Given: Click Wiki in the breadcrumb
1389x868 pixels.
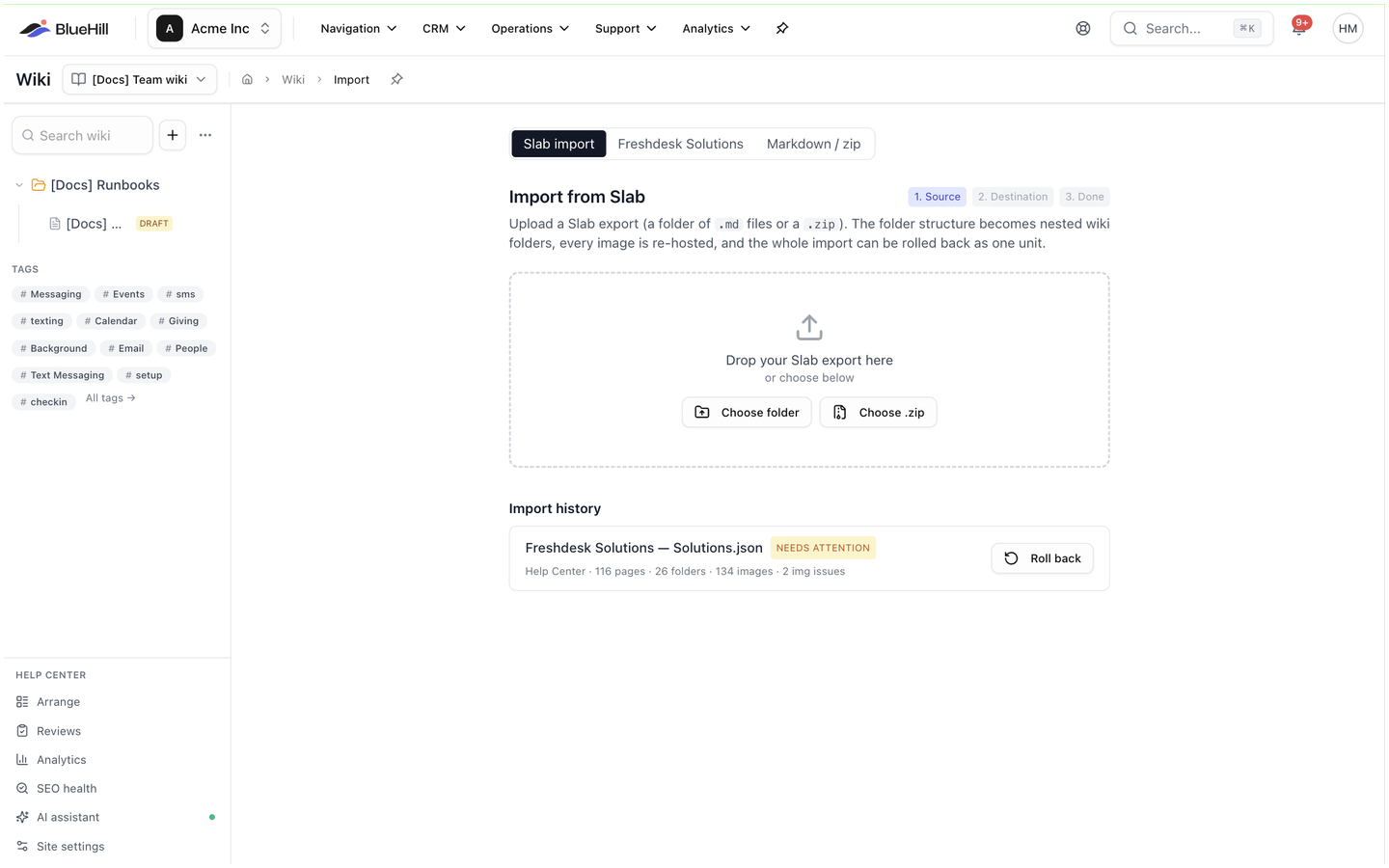Looking at the screenshot, I should pyautogui.click(x=293, y=80).
